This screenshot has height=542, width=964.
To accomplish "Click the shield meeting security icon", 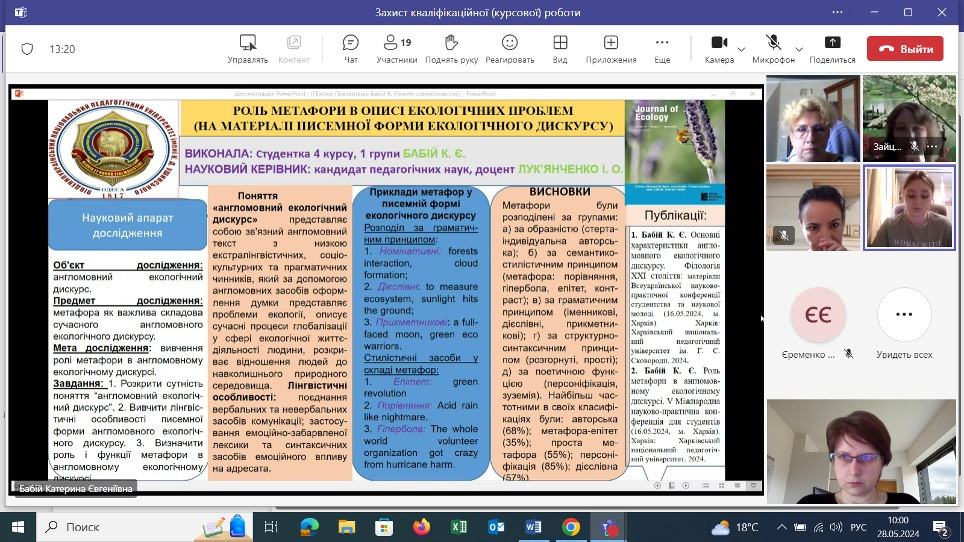I will 27,49.
